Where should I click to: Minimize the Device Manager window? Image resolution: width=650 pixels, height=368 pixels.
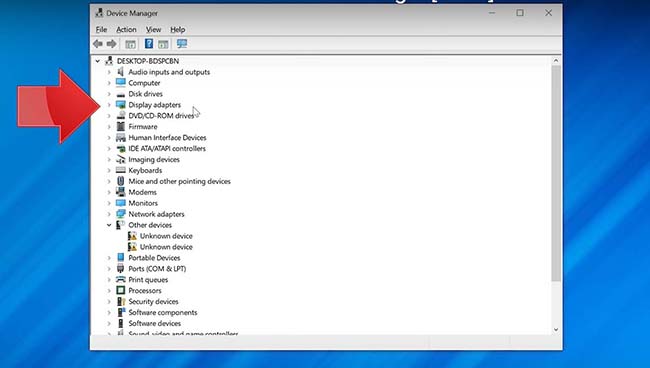point(492,13)
